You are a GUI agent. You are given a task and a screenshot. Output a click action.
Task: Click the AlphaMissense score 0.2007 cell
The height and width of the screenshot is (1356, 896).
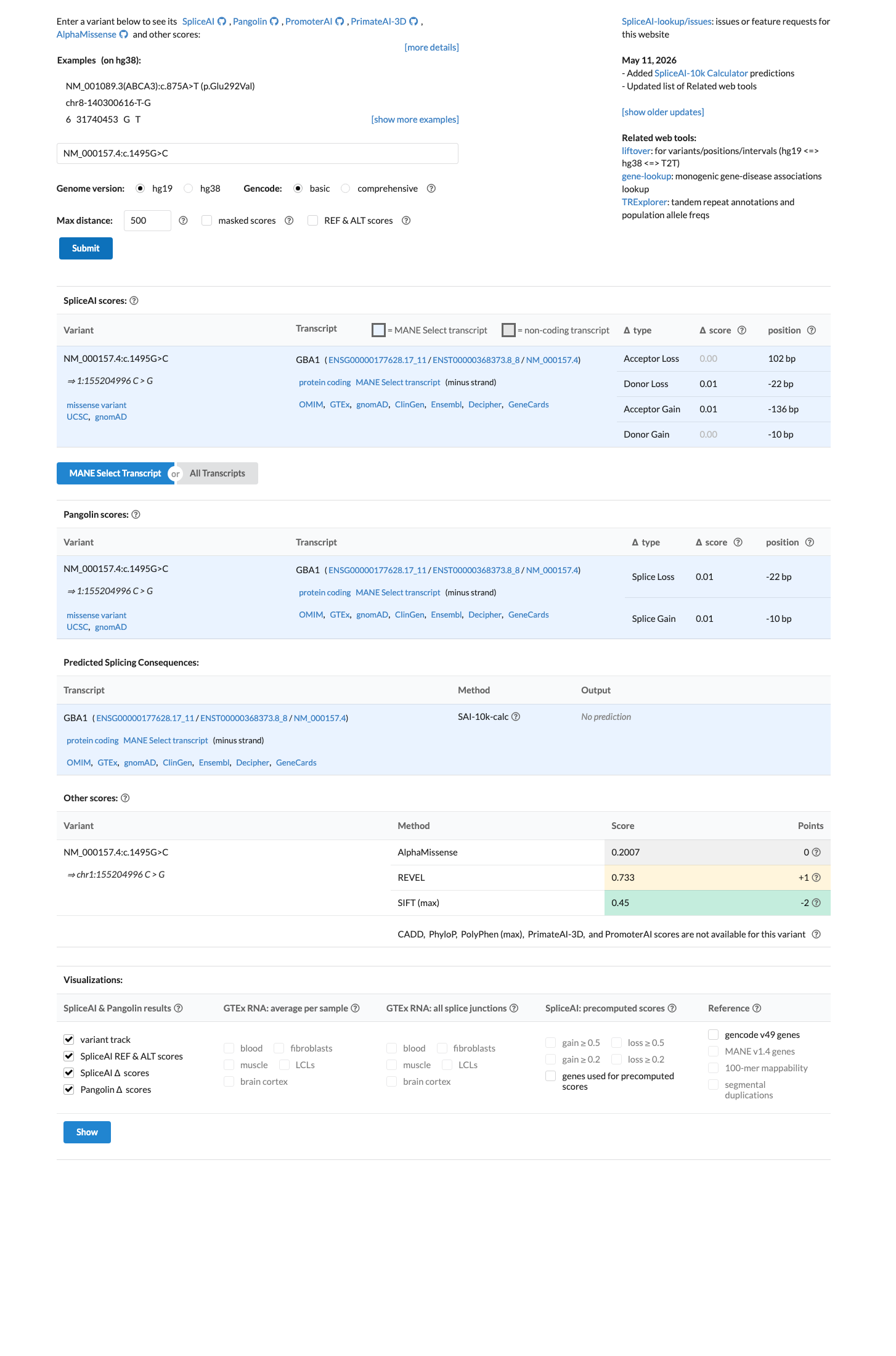(625, 852)
